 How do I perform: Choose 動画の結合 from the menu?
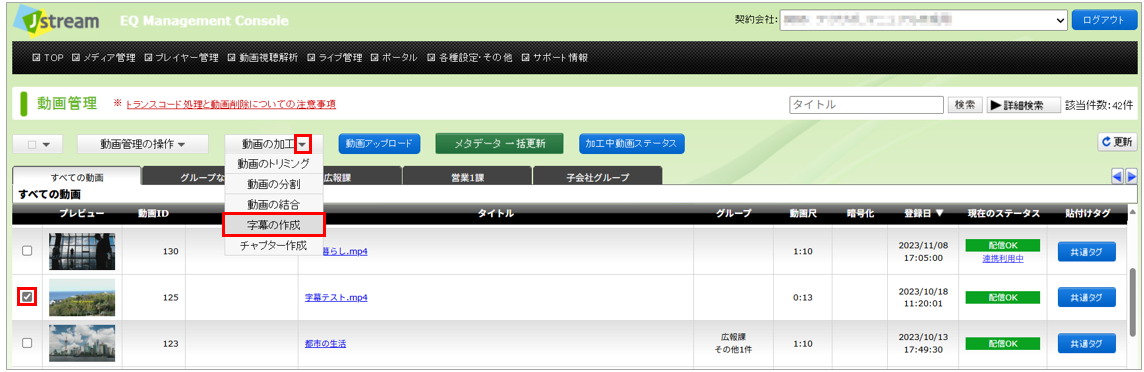(x=274, y=204)
